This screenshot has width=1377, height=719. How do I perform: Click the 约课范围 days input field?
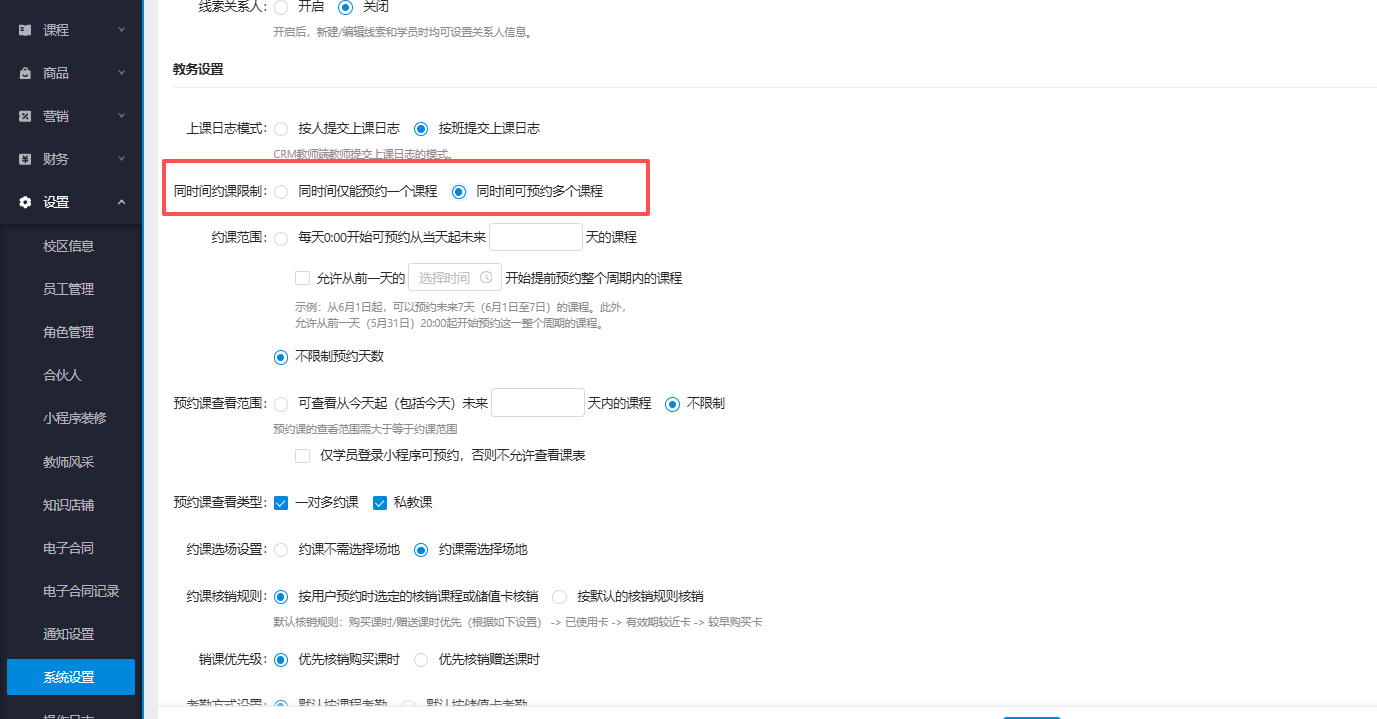[536, 236]
